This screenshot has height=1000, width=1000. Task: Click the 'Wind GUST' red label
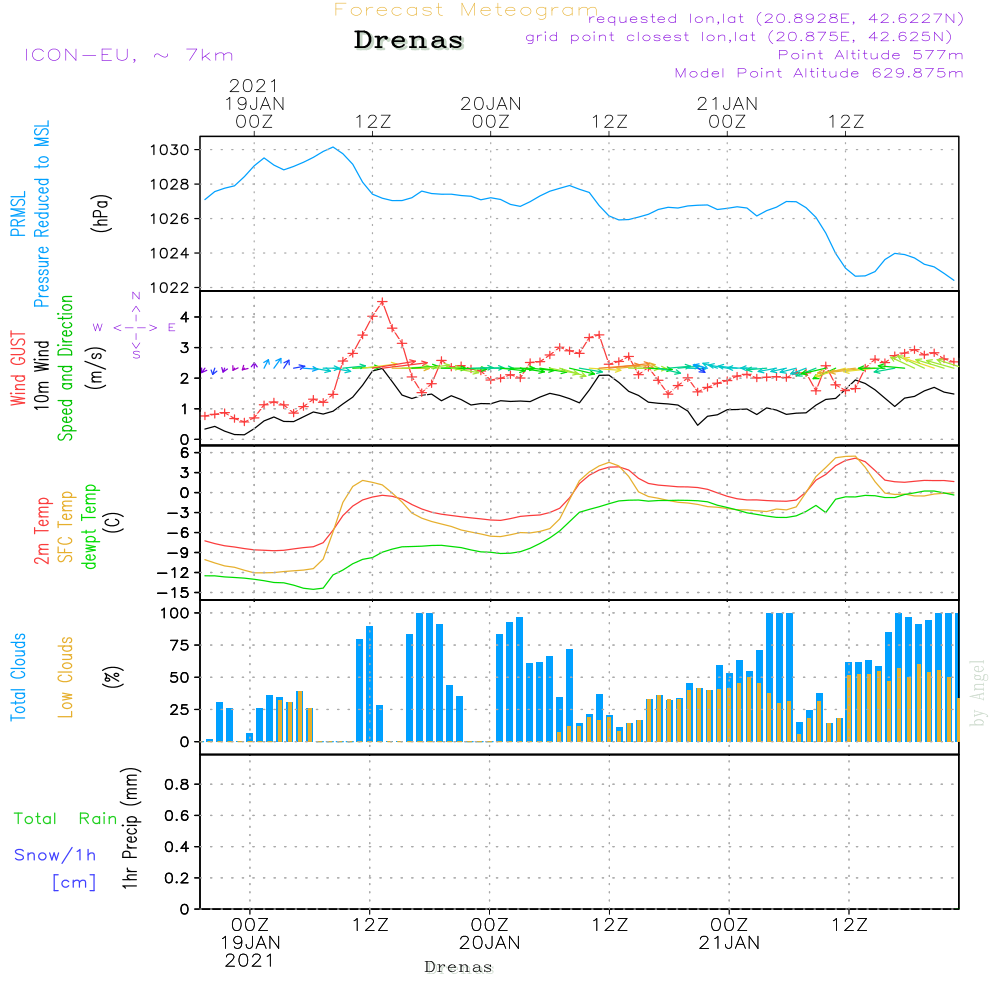click(x=18, y=368)
